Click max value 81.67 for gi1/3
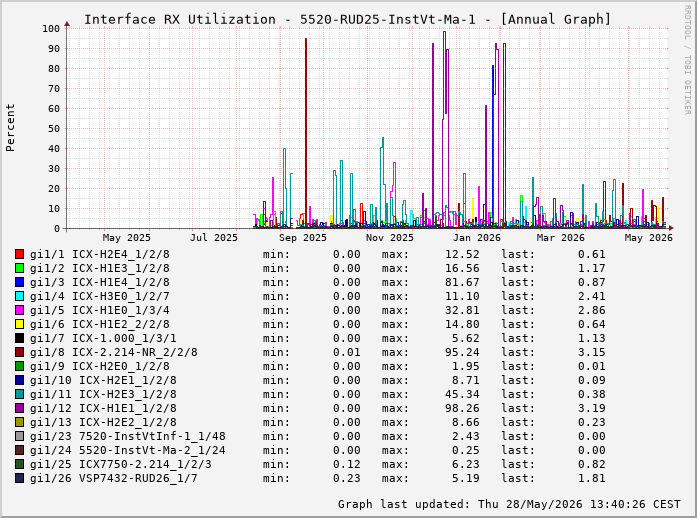 (x=462, y=282)
